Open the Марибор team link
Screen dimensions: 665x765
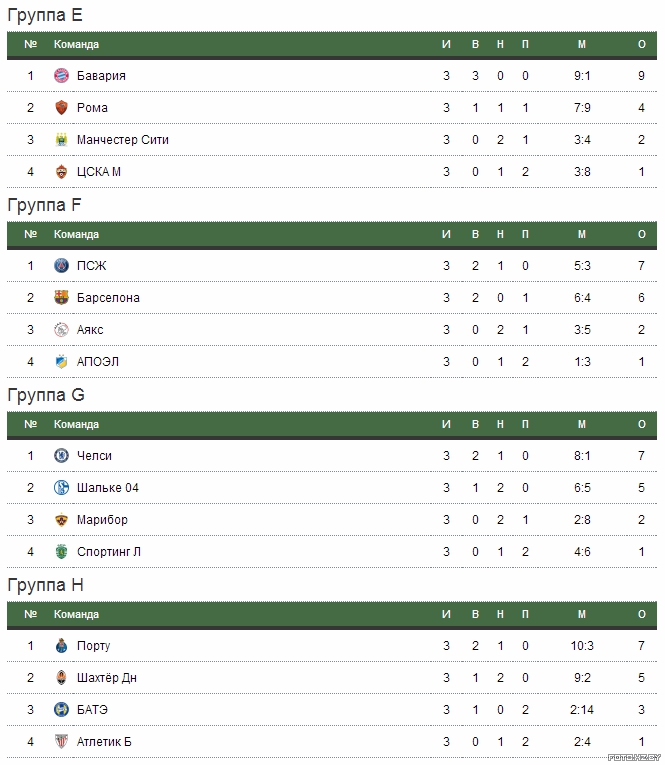coord(102,520)
